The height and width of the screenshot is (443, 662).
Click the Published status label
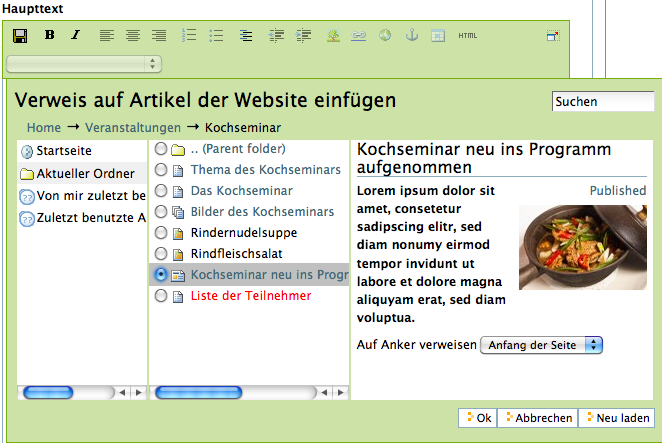[618, 191]
